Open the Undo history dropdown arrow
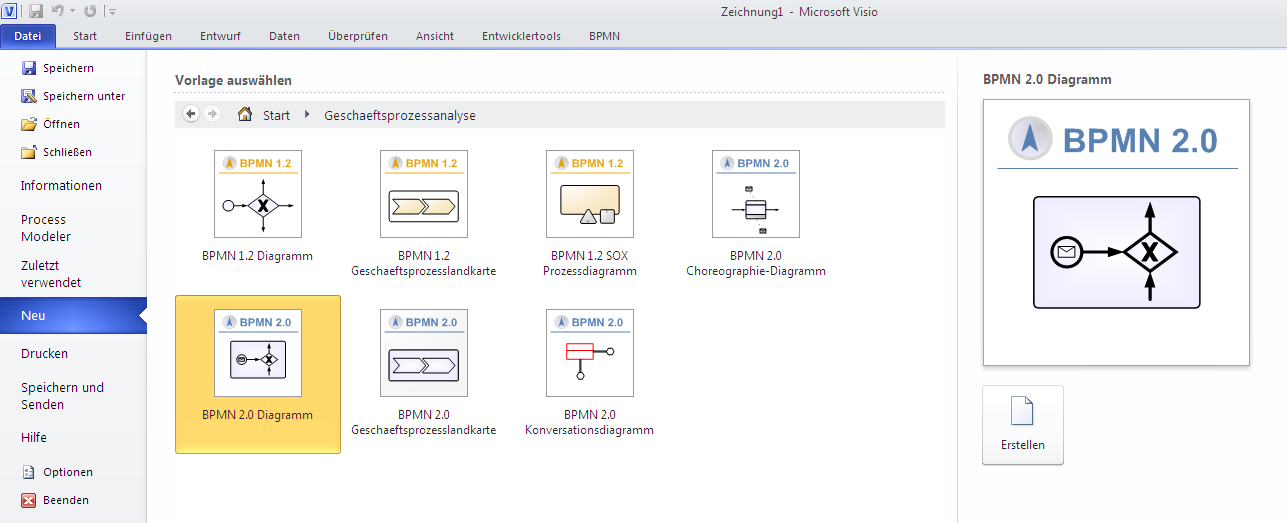 tap(72, 12)
